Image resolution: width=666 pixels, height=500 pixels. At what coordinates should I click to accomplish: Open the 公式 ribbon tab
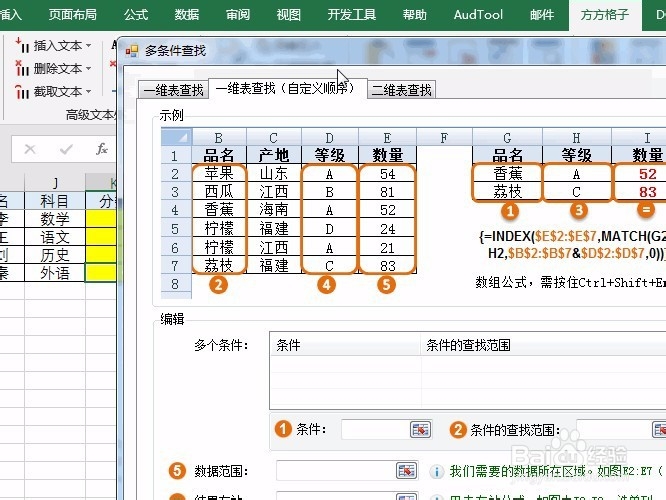point(136,15)
